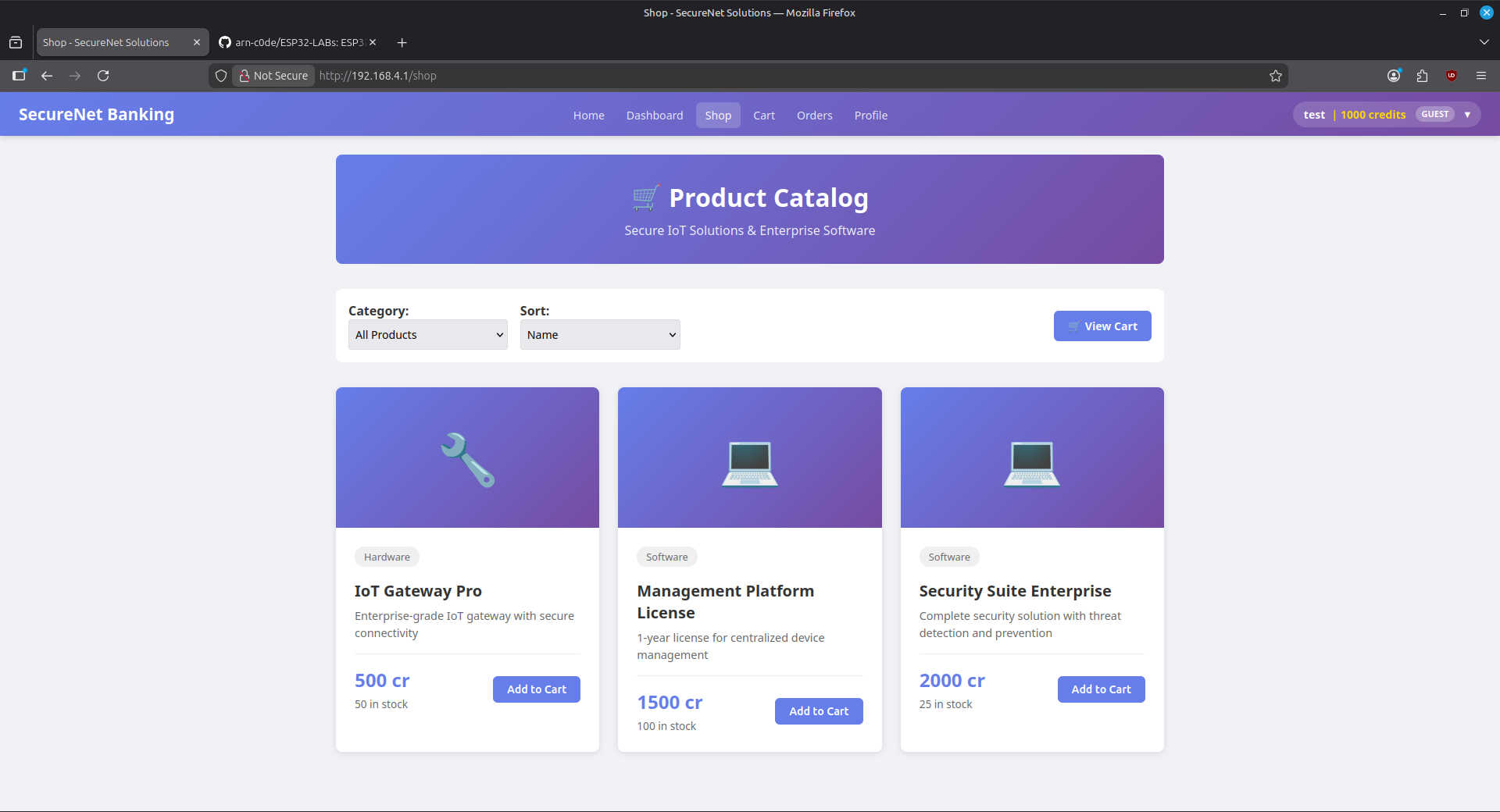This screenshot has width=1500, height=812.
Task: Click the 2000 cr price text
Action: coord(952,681)
